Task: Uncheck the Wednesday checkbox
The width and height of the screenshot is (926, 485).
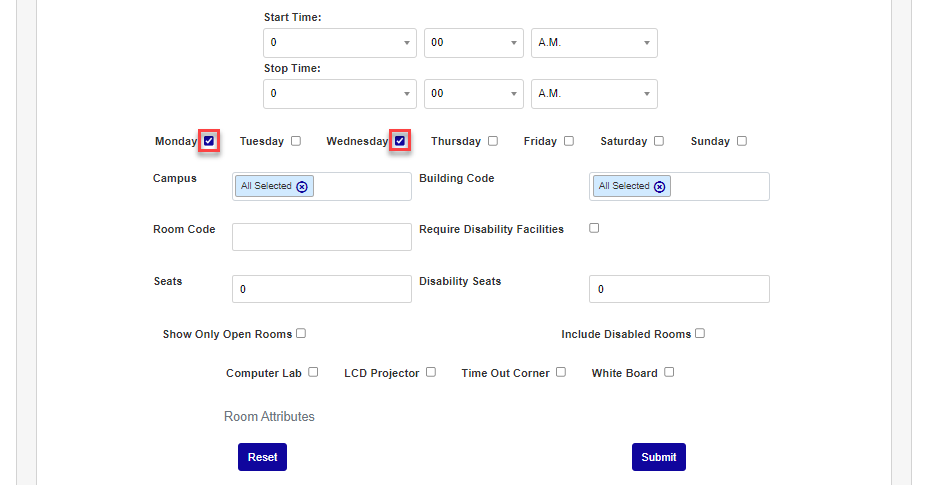Action: [400, 141]
